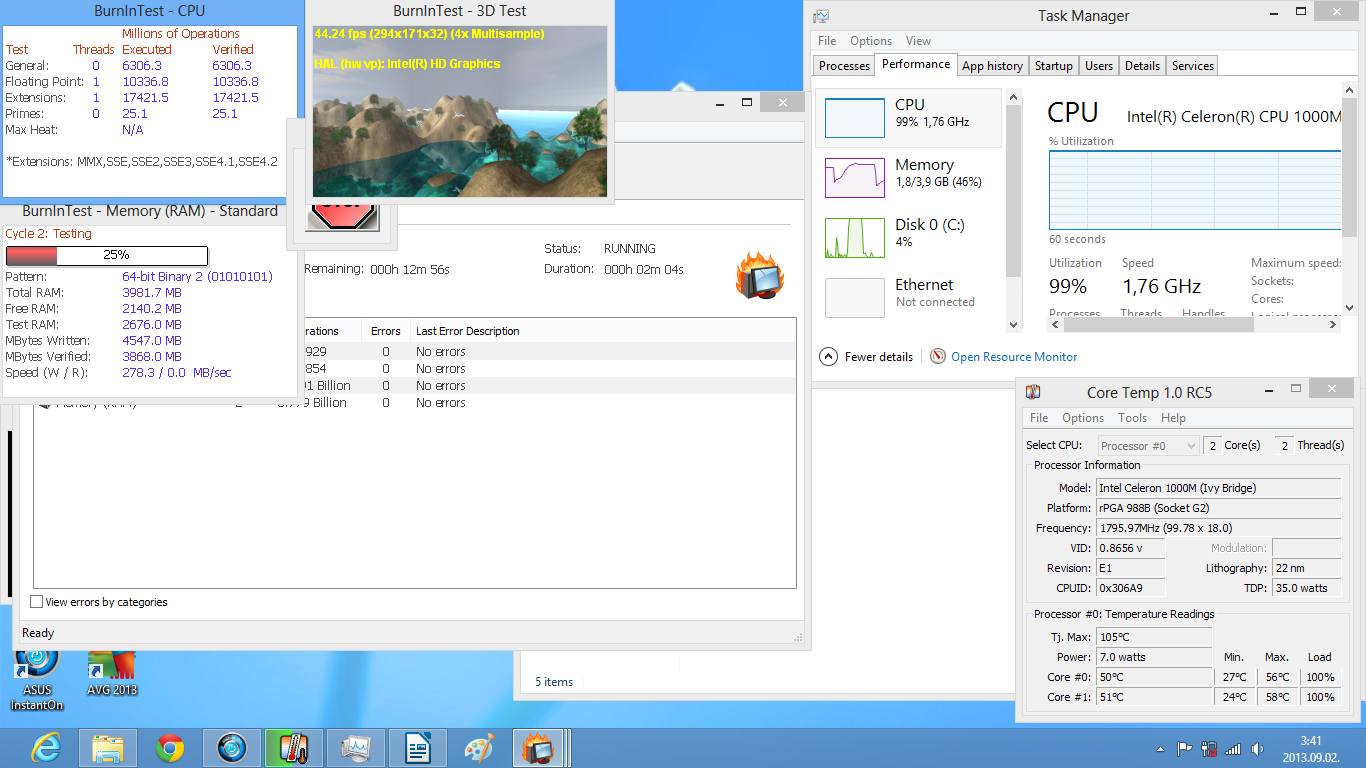Switch to BurnInTest taskbar icon
Viewport: 1366px width, 768px height.
pos(539,748)
